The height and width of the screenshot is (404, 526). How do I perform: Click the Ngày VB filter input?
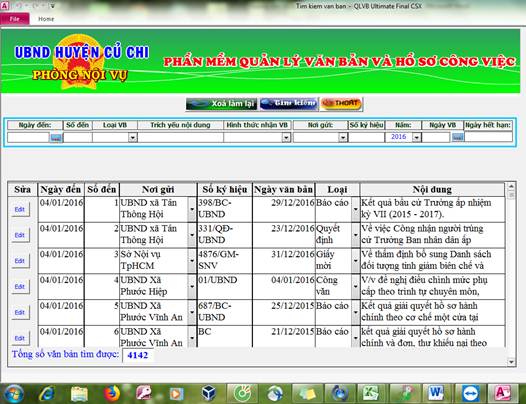436,137
